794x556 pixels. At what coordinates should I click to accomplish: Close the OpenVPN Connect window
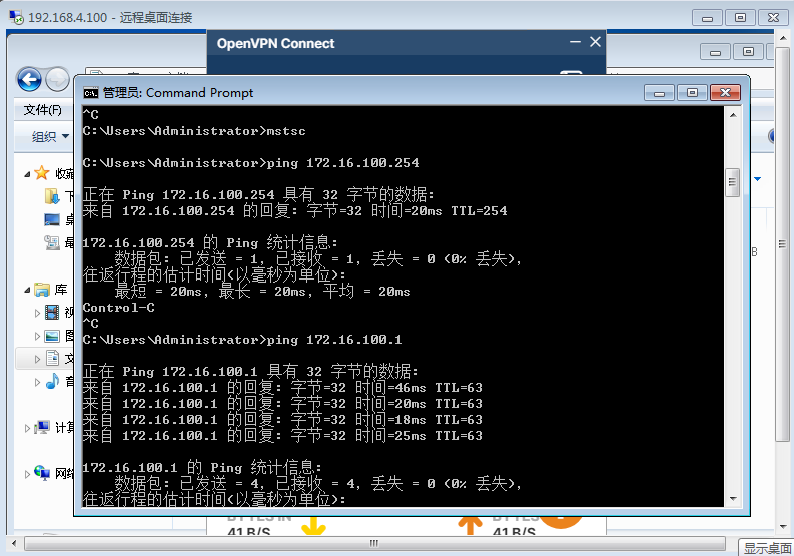tap(595, 42)
